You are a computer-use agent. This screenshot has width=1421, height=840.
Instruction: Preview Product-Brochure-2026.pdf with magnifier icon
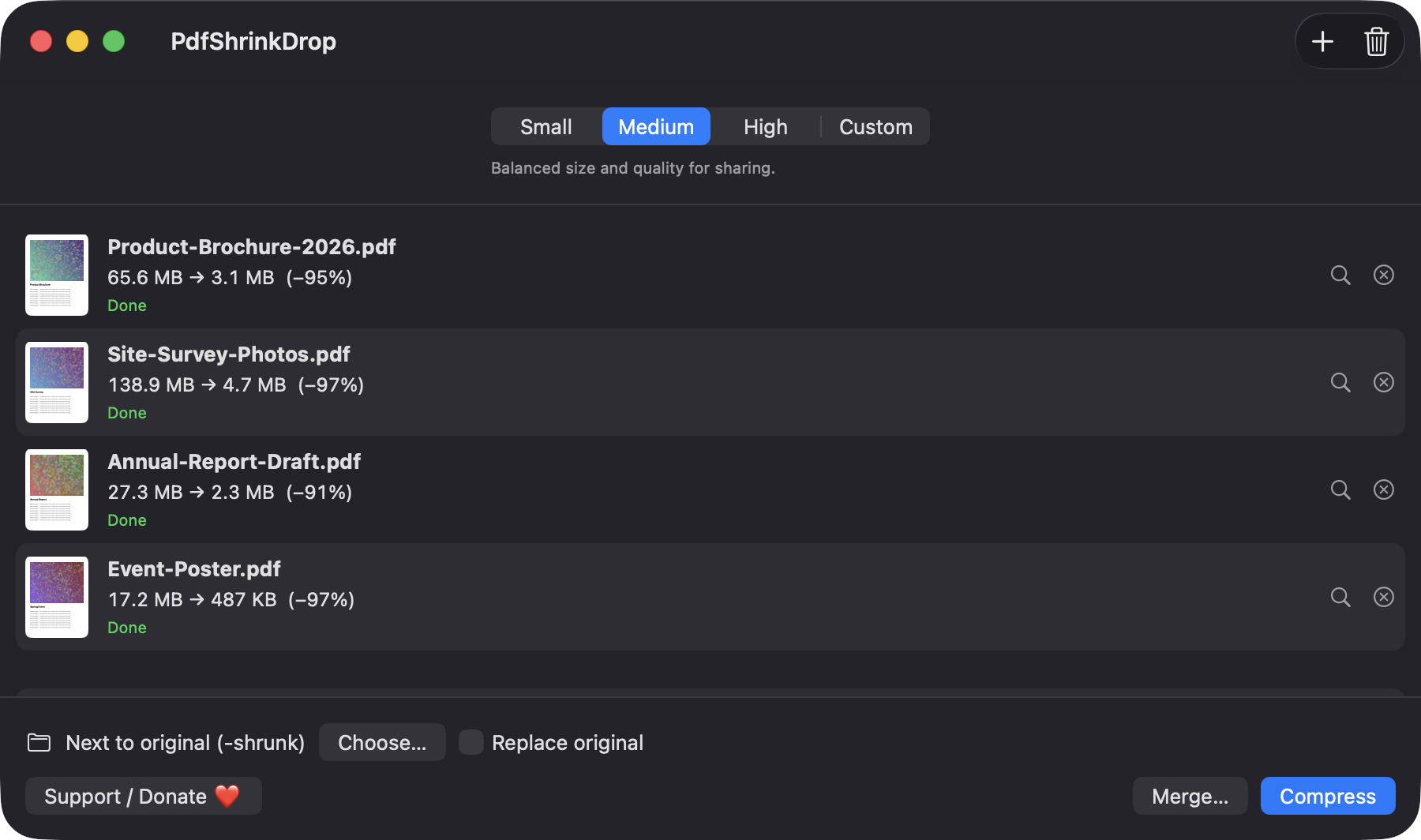1340,275
